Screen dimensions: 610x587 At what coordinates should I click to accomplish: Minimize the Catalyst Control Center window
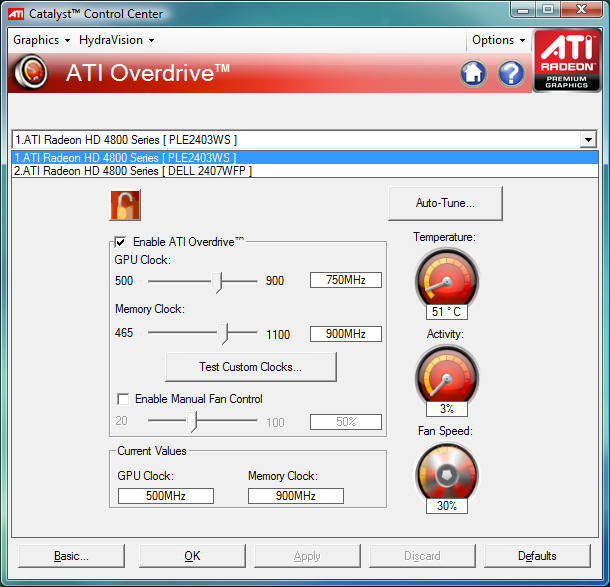[x=523, y=10]
